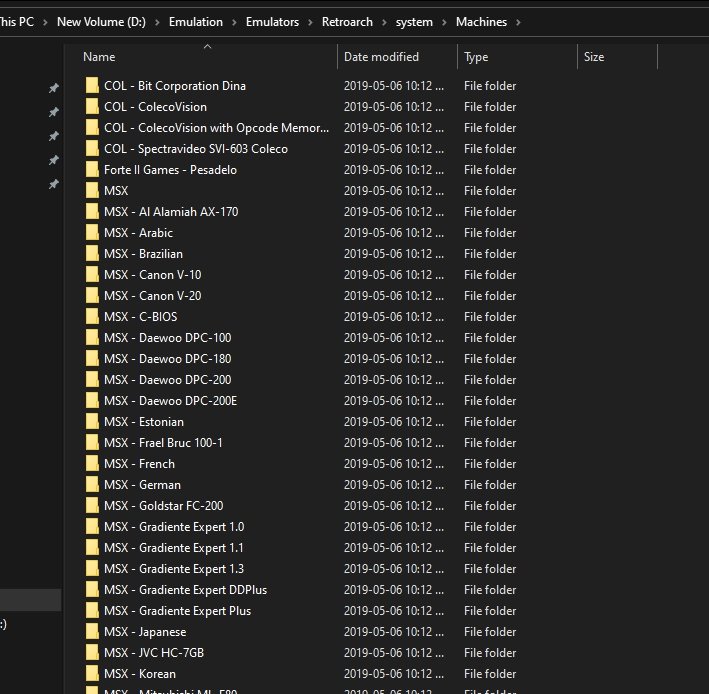Click the plain MSX folder icon

92,190
